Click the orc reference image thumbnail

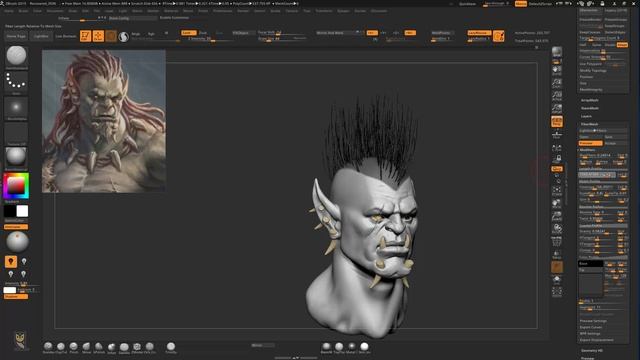click(x=104, y=121)
